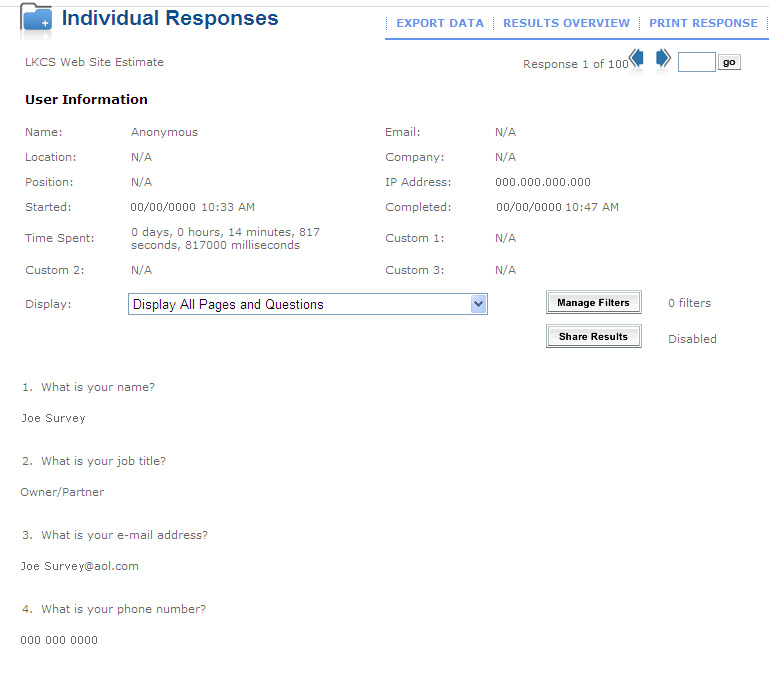Image resolution: width=769 pixels, height=676 pixels.
Task: Click the Disabled sharing status text
Action: pos(692,339)
